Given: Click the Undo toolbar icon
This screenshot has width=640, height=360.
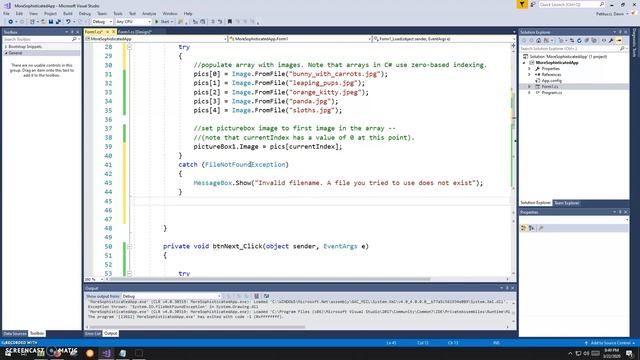Looking at the screenshot, I should point(68,22).
